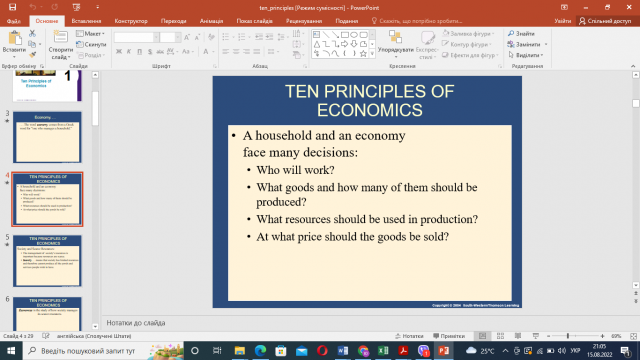Align text left
Viewport: 640px width, 360px height.
click(226, 51)
